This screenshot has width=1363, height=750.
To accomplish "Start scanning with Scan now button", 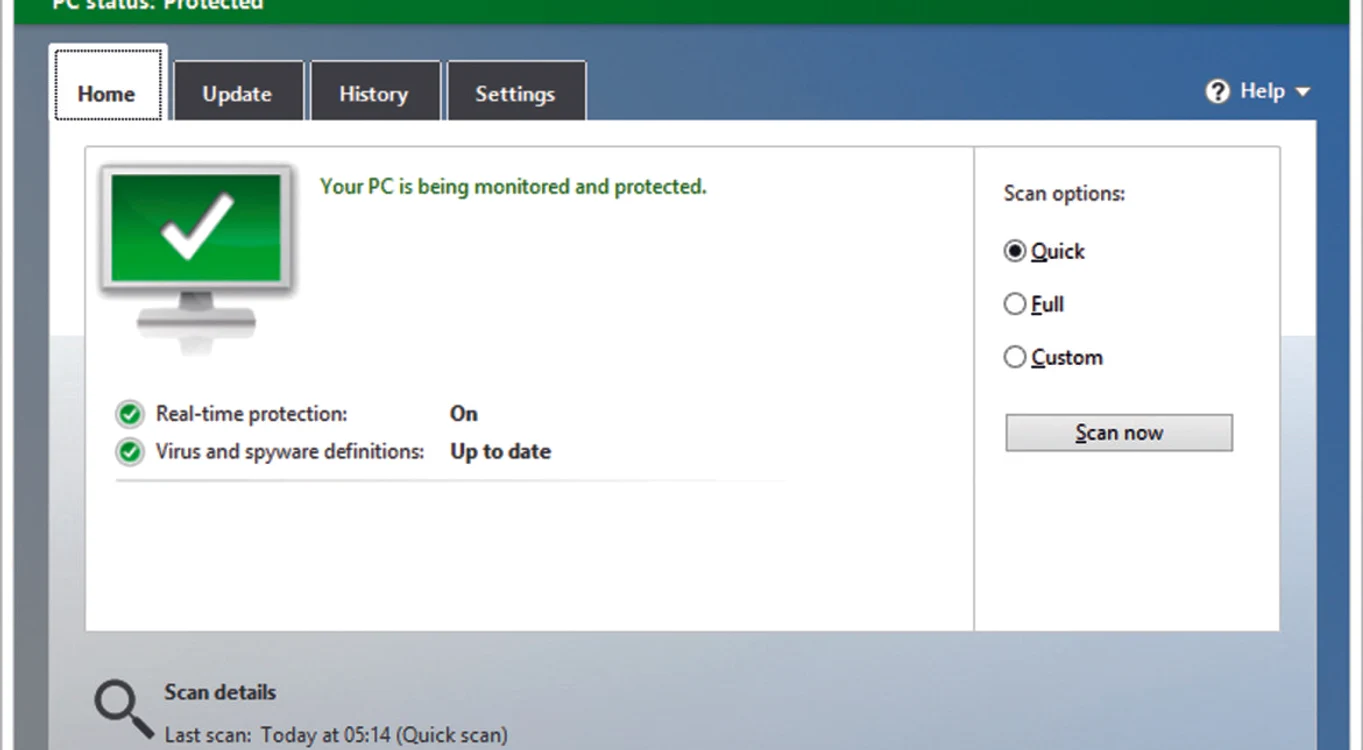I will pyautogui.click(x=1119, y=433).
